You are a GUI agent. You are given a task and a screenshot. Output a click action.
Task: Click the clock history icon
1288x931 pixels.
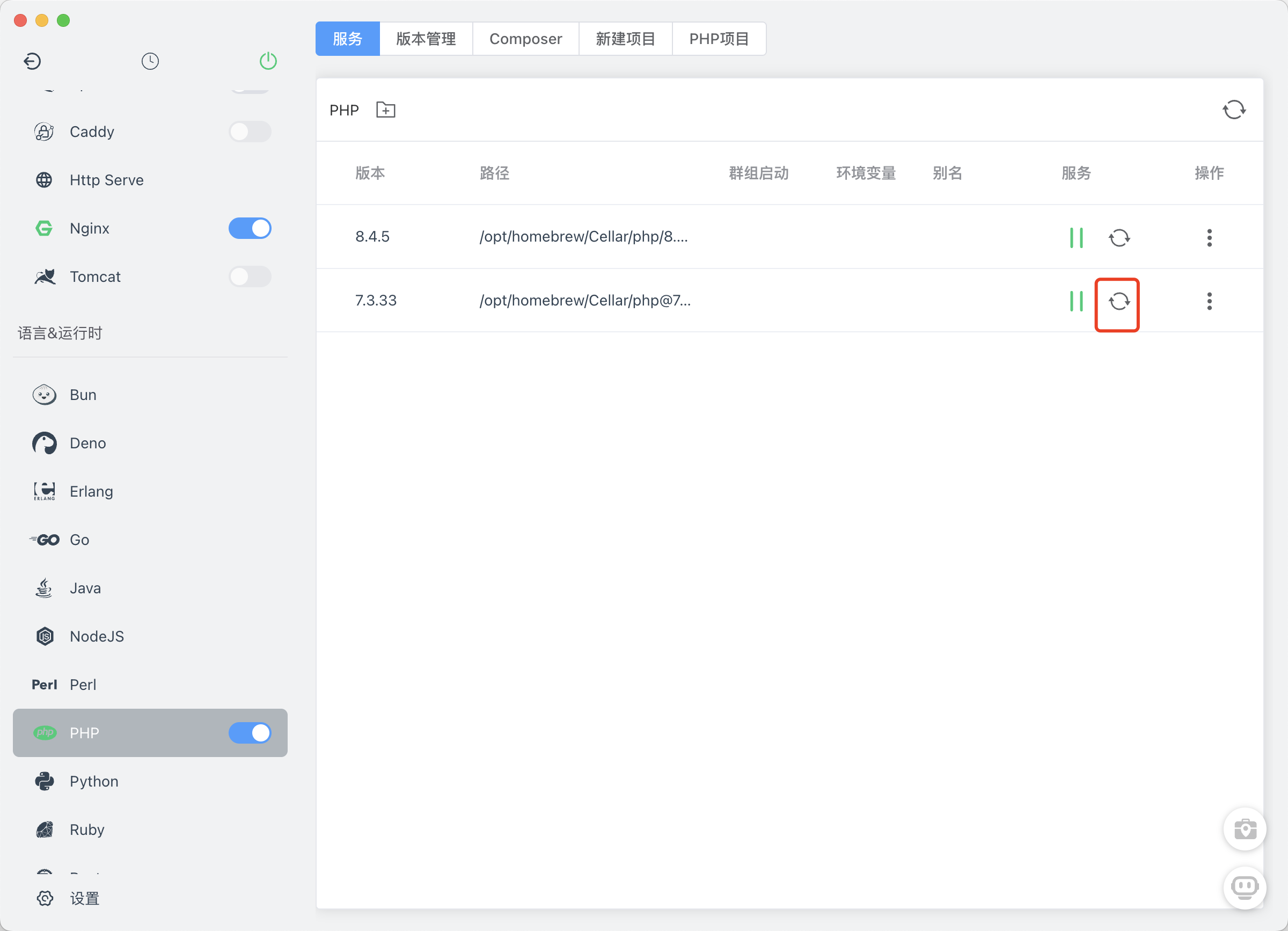[x=150, y=61]
